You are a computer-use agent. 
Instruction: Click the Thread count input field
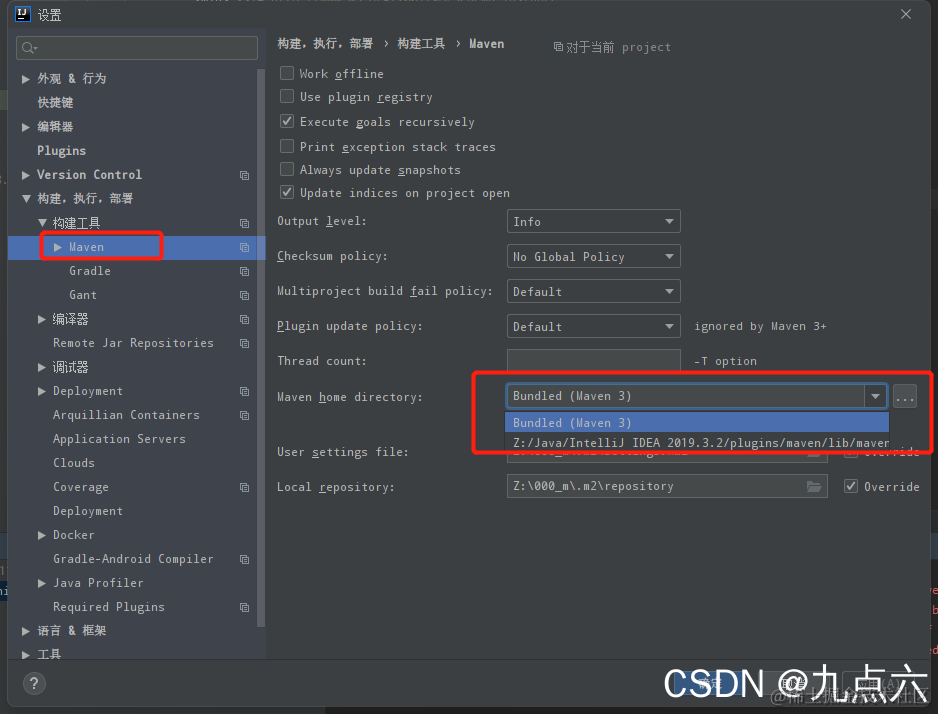click(x=593, y=361)
